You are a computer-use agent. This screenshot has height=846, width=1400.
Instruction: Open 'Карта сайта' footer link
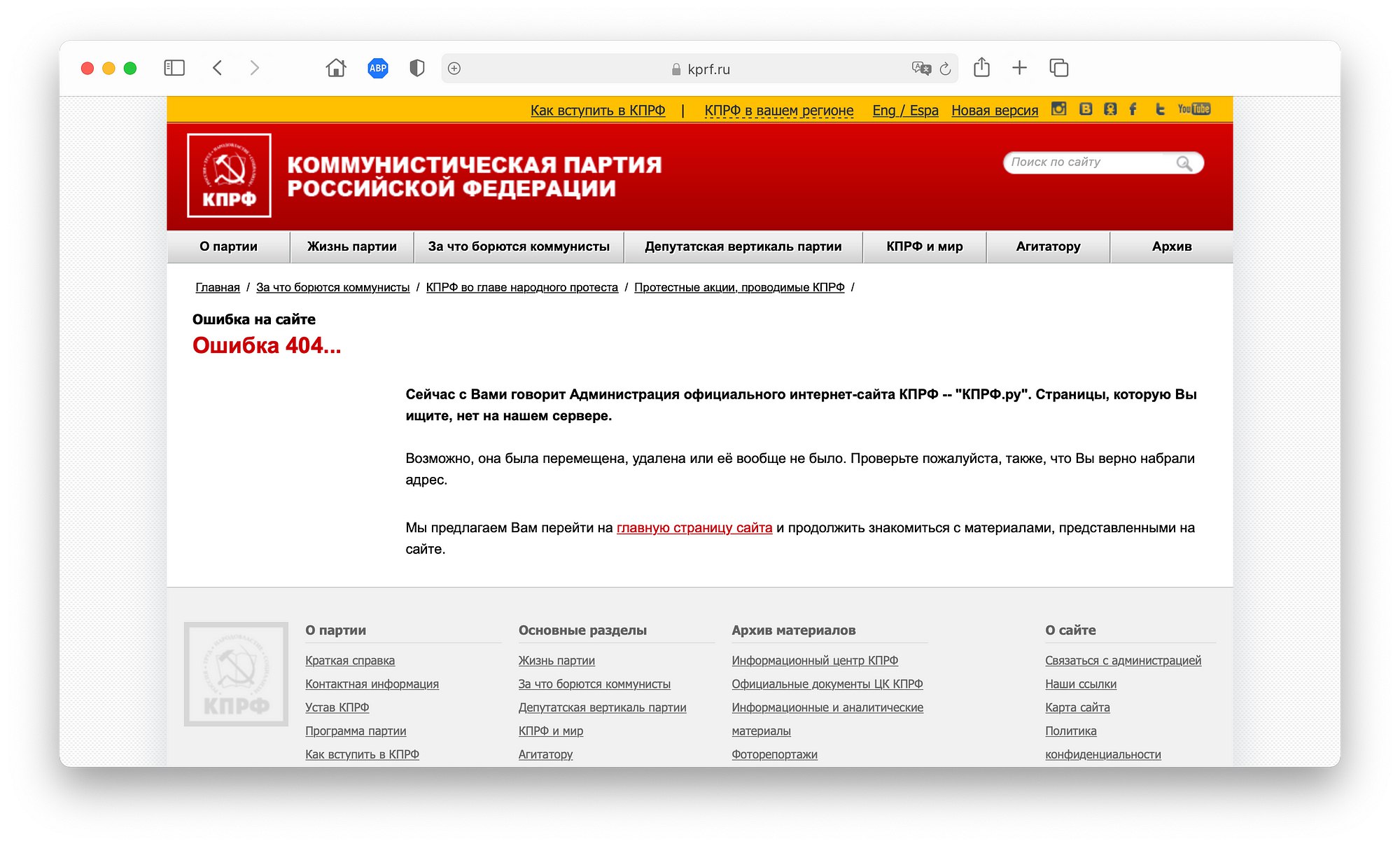(x=1077, y=707)
